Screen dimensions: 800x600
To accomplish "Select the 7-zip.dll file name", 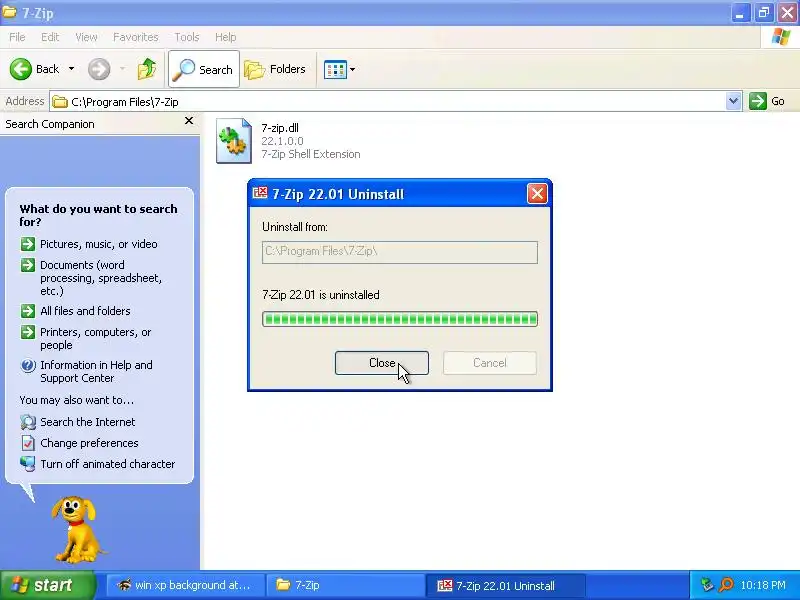I will point(280,128).
